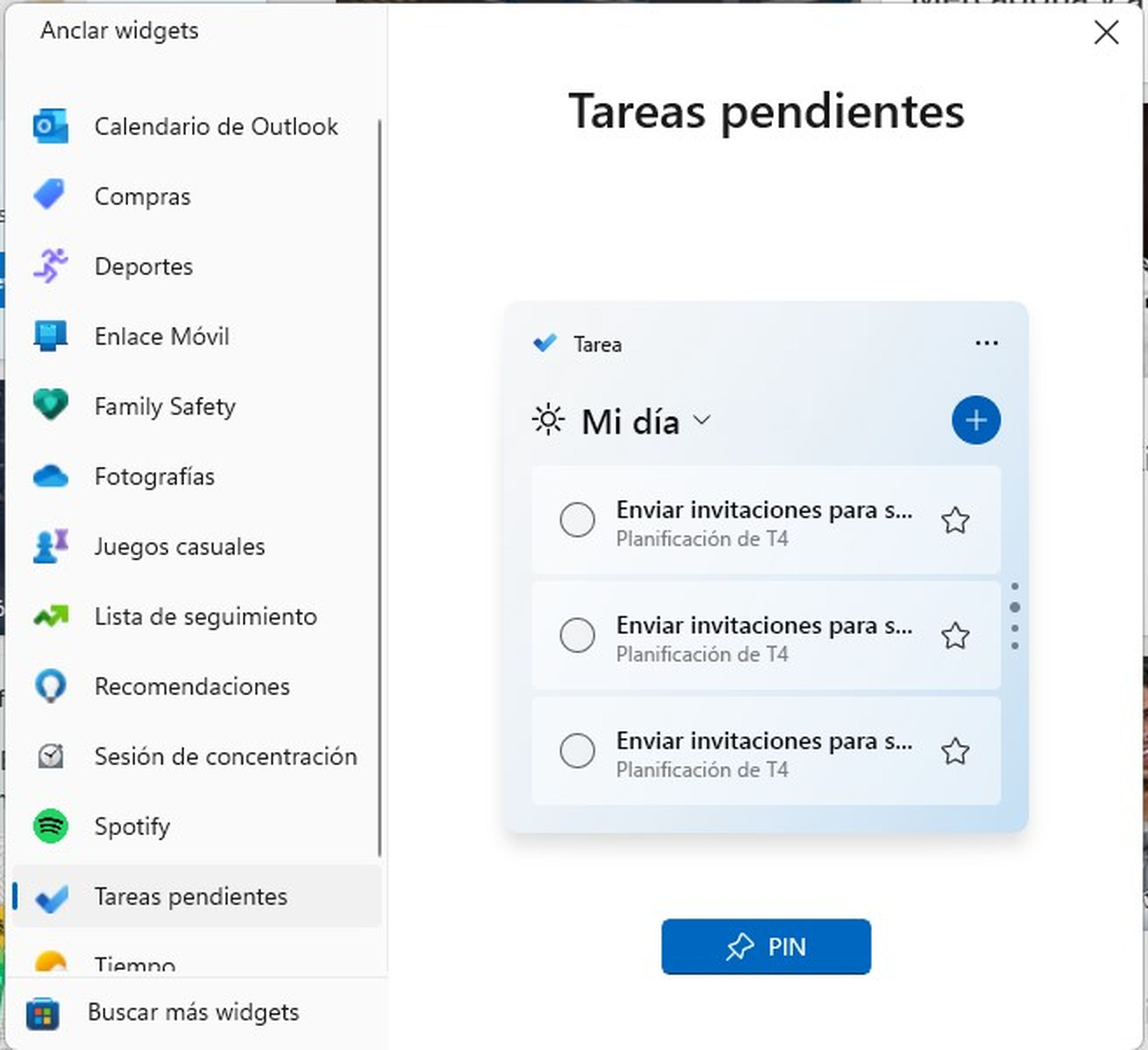1148x1050 pixels.
Task: Click the blue checkmark Tarea logo
Action: pos(544,343)
